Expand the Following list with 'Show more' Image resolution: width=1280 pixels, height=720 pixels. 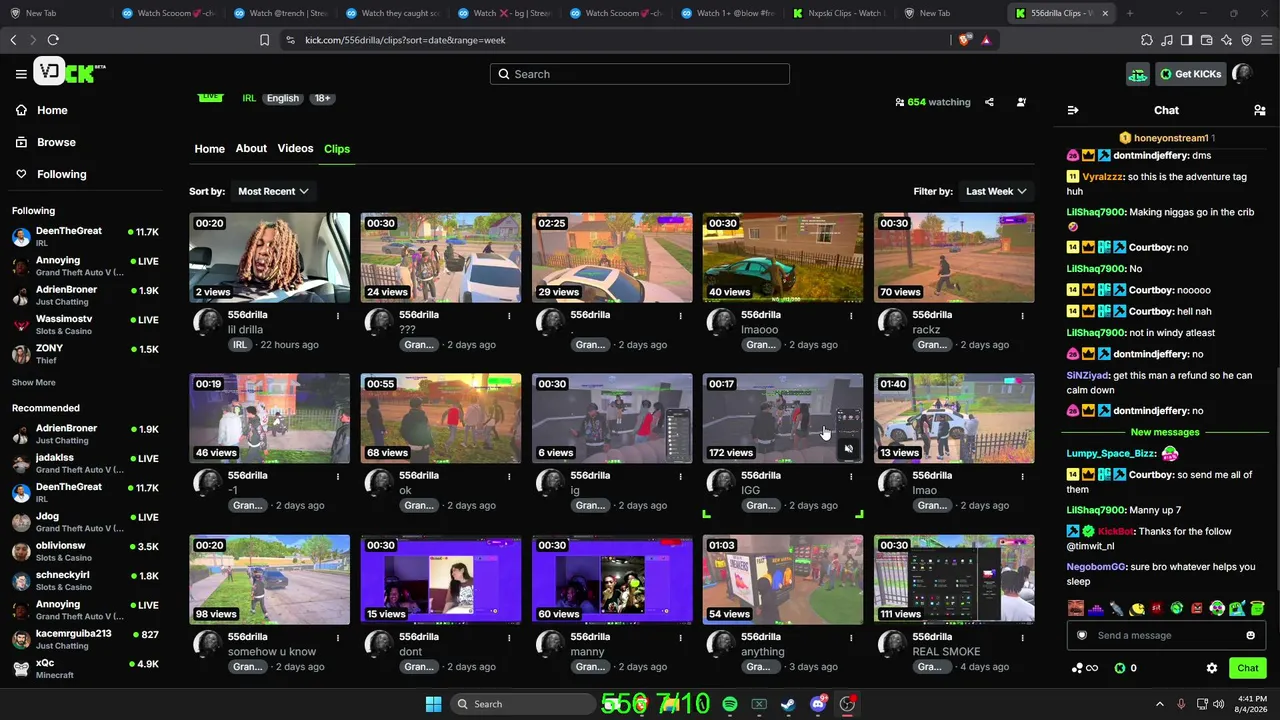click(x=34, y=382)
